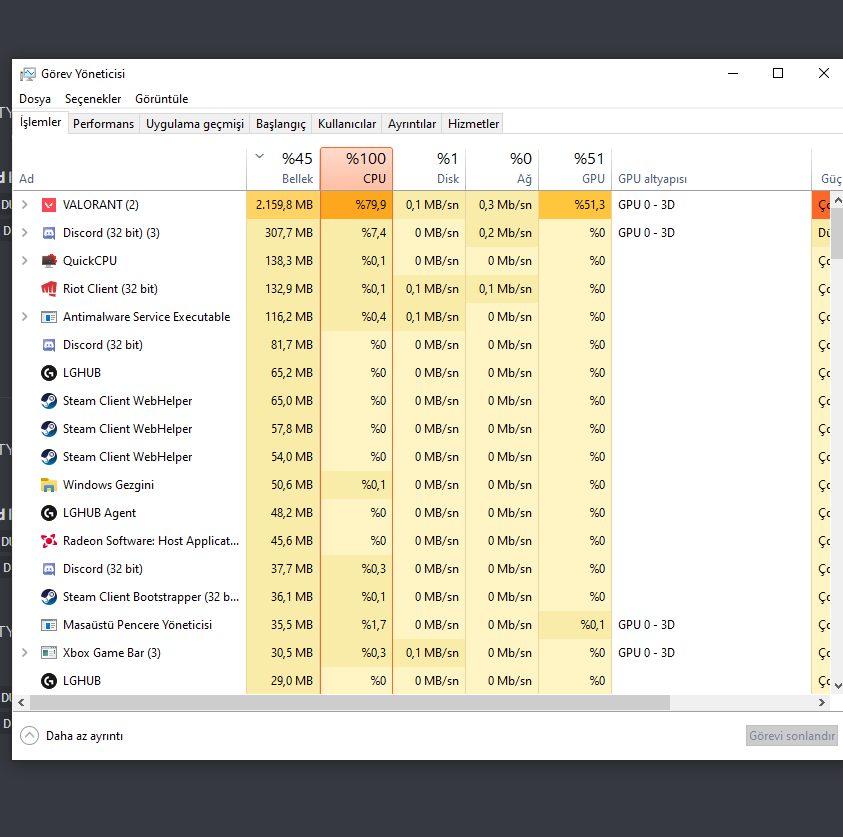Switch to the Hizmetler tab
The width and height of the screenshot is (843, 837).
473,124
